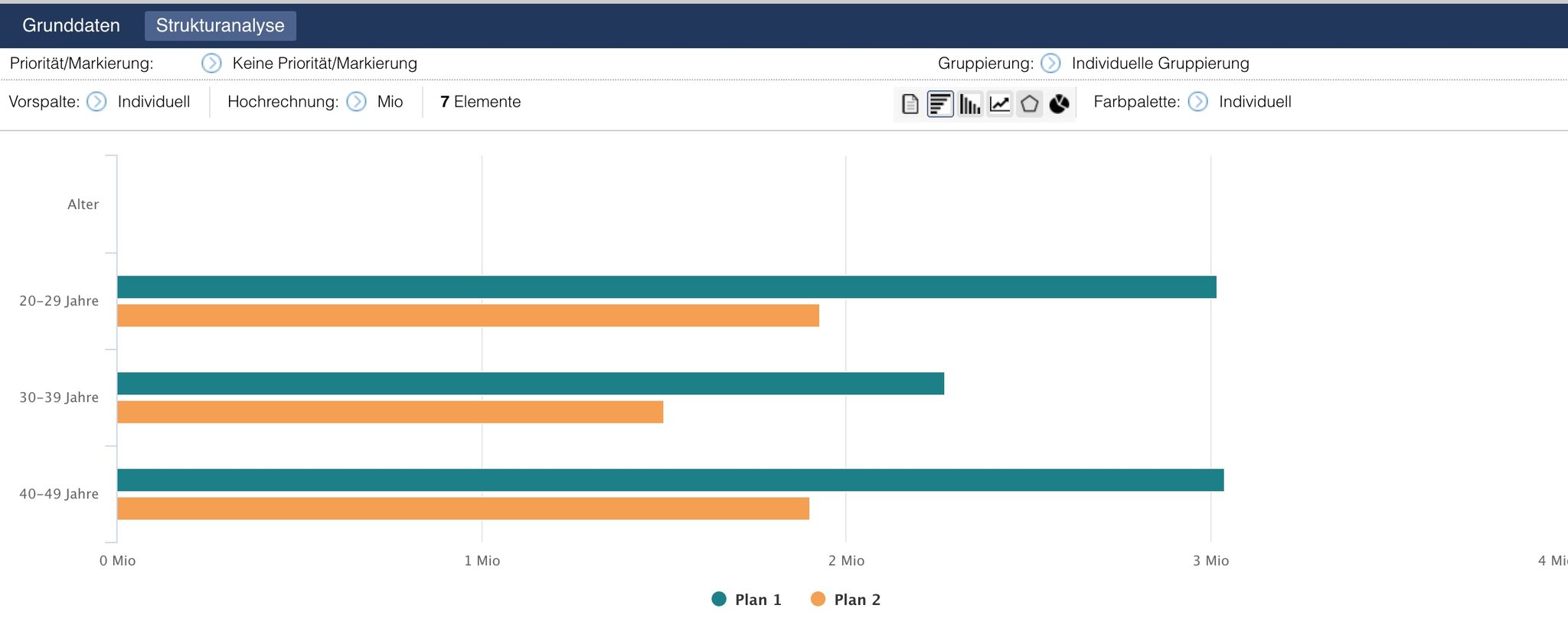Click the Keine Priorität/Markierung value
Screen dimensions: 1568x631
[x=325, y=64]
